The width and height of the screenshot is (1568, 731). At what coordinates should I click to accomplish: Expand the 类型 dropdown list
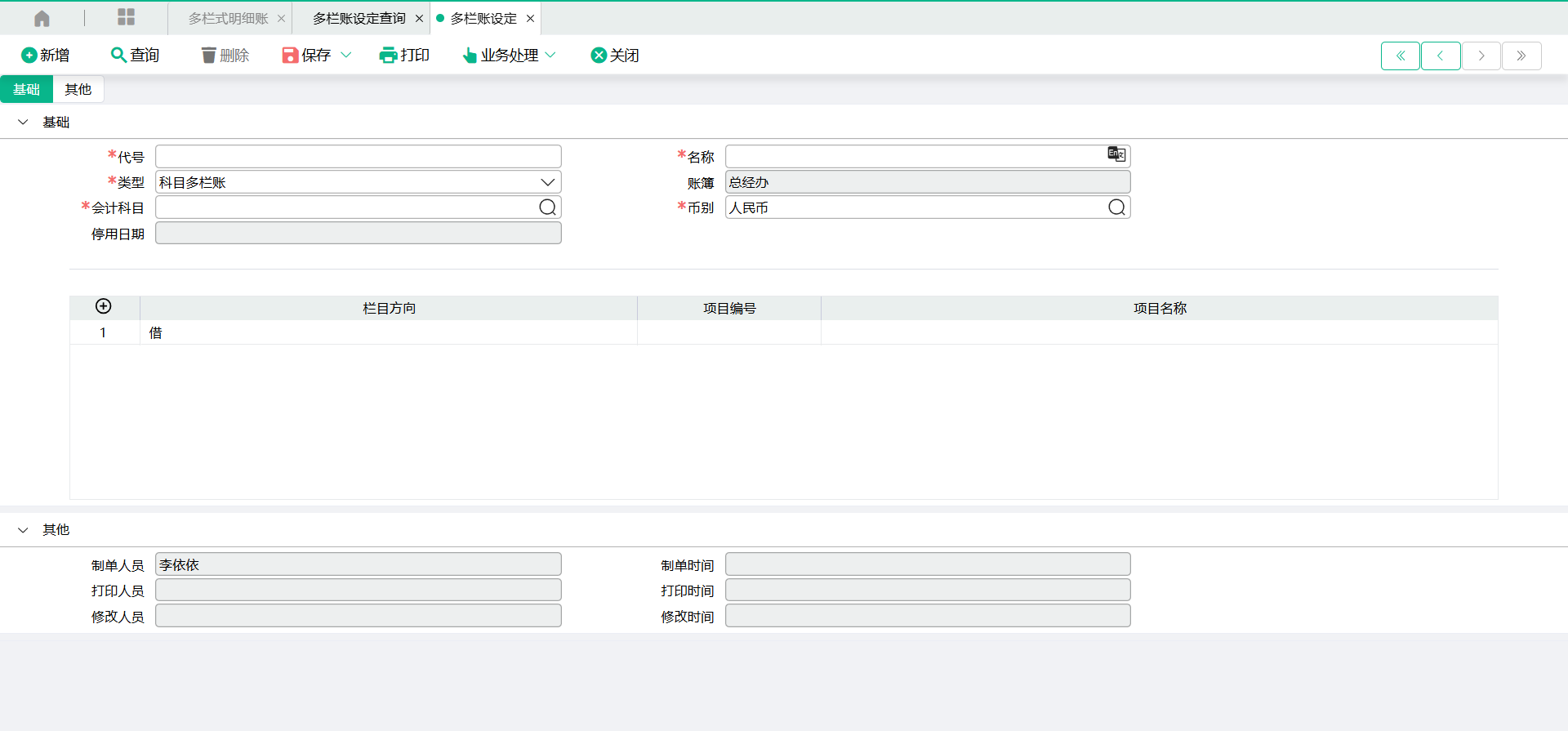pyautogui.click(x=547, y=182)
